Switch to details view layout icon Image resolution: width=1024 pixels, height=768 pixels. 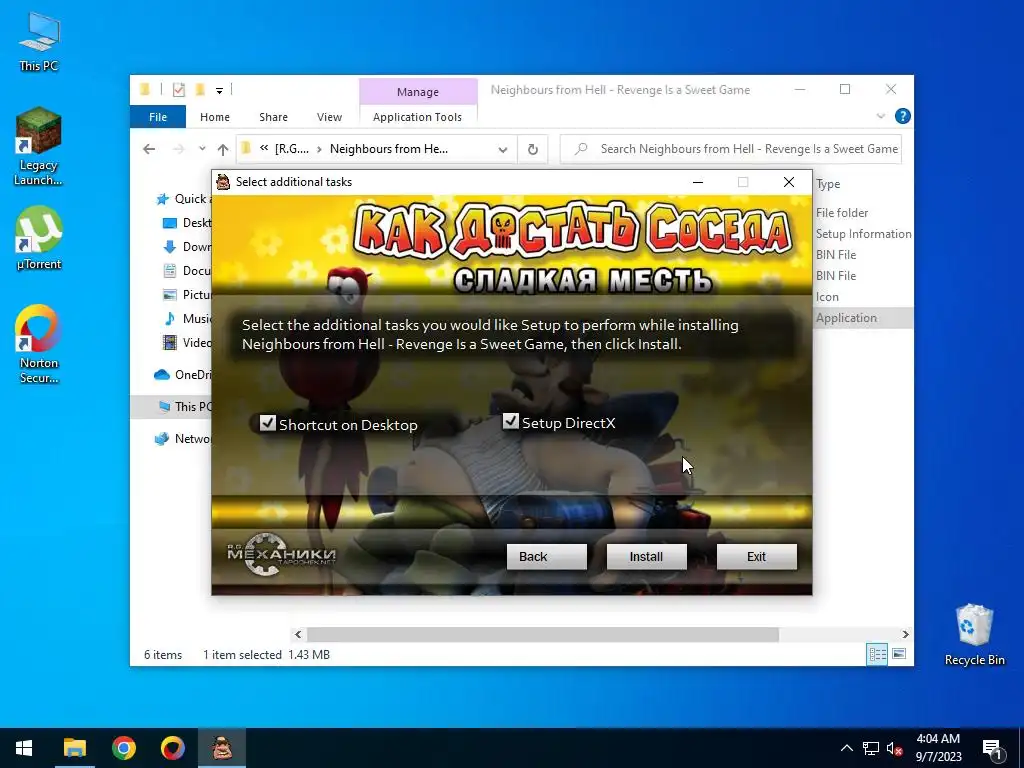877,654
